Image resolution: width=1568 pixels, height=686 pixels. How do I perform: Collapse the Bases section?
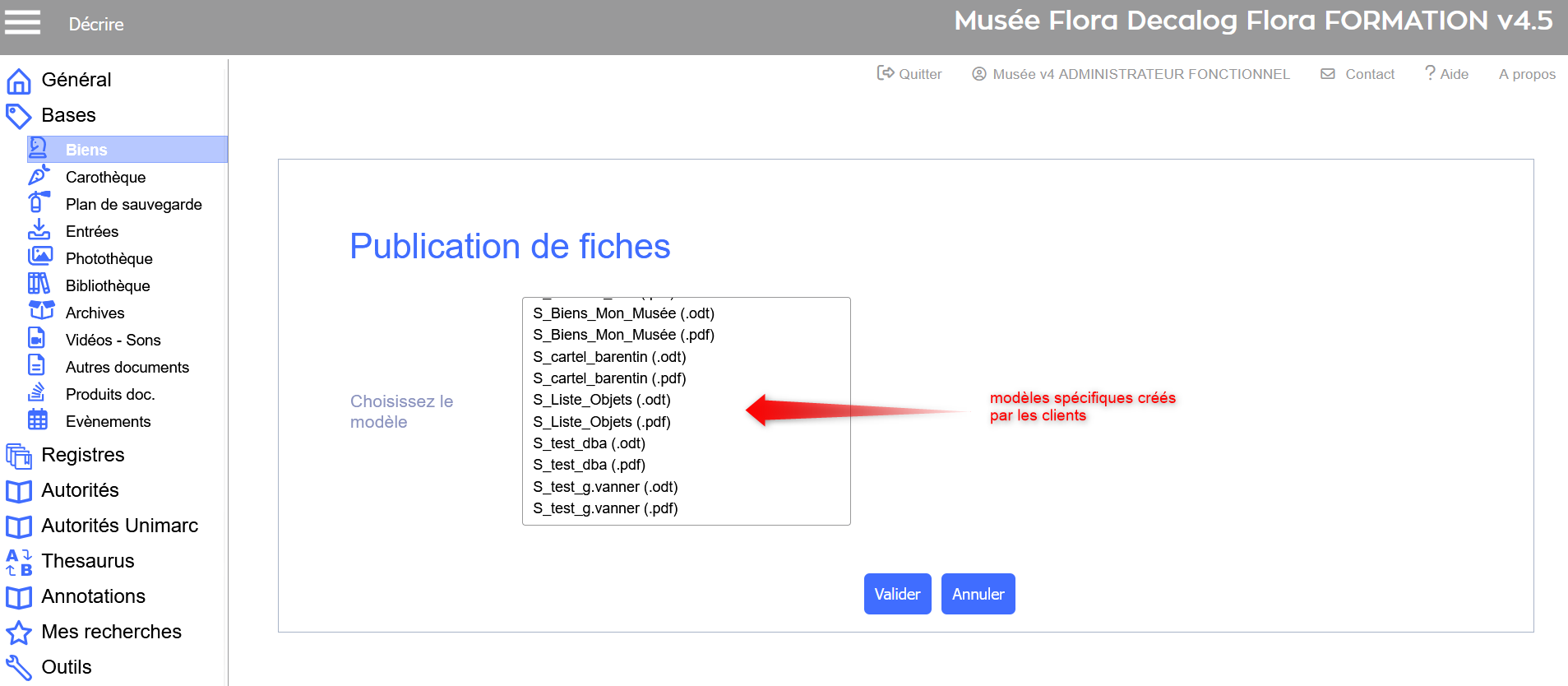click(68, 115)
